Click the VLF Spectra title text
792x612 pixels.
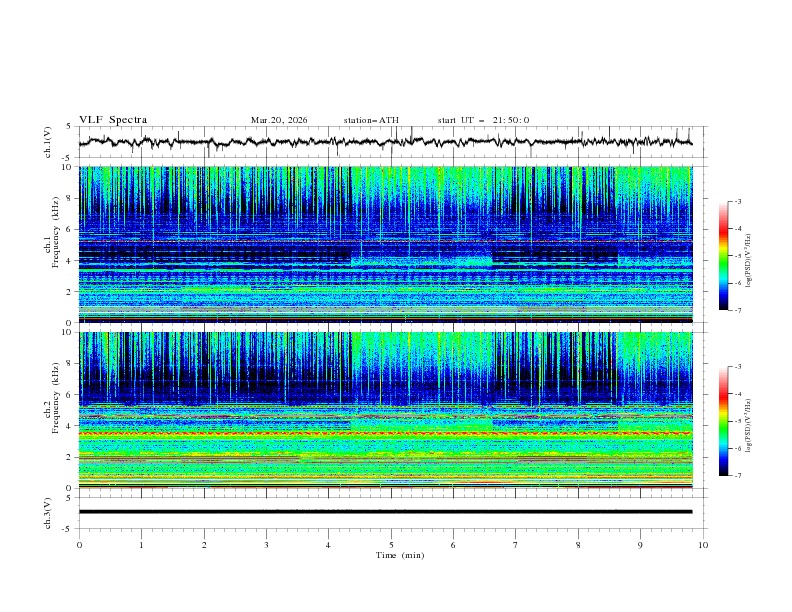point(113,120)
